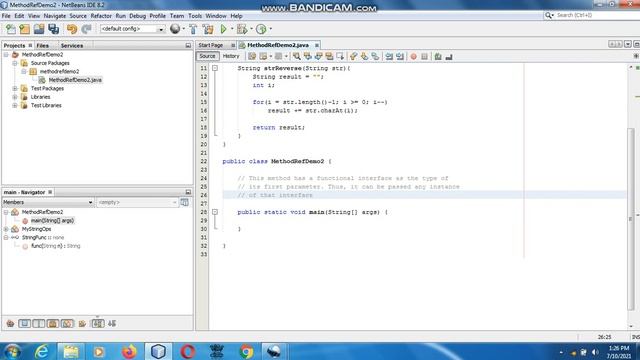This screenshot has height=360, width=640.
Task: Switch to the Files tab
Action: (x=42, y=46)
